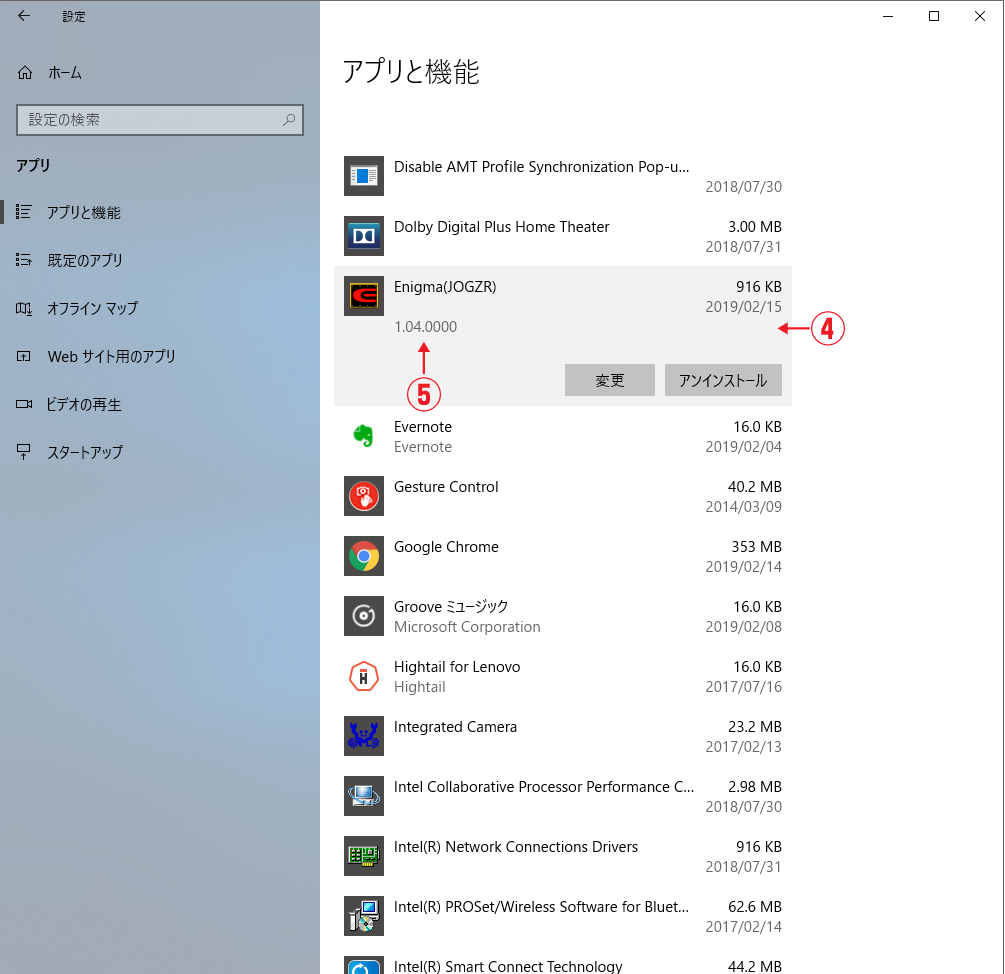
Task: Click the Gesture Control app icon
Action: 363,496
